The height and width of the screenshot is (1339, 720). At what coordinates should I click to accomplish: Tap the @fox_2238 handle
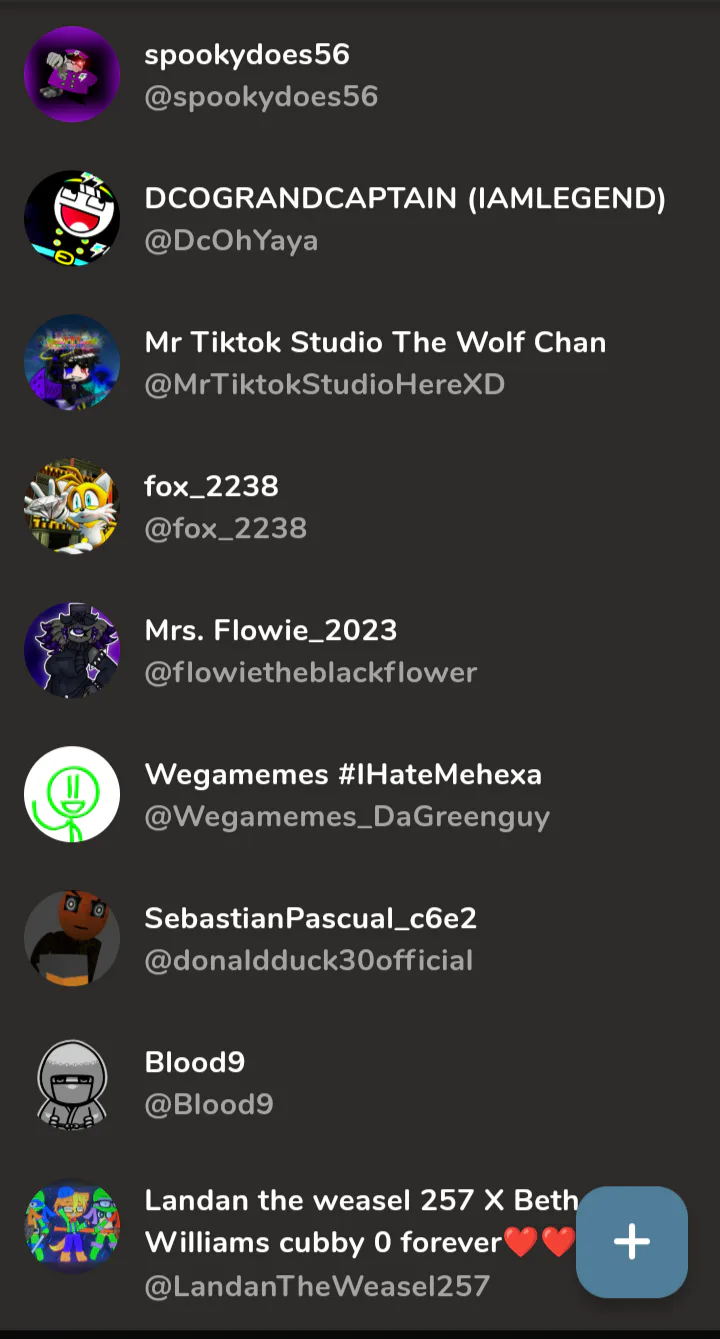pyautogui.click(x=225, y=529)
